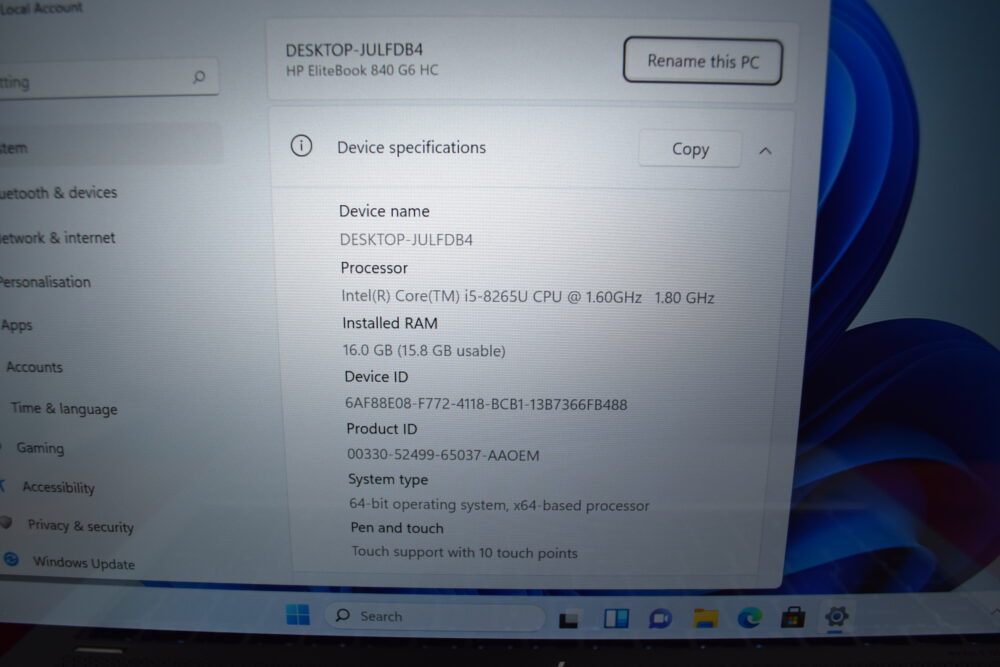Click the Settings gear taskbar icon

[x=836, y=616]
